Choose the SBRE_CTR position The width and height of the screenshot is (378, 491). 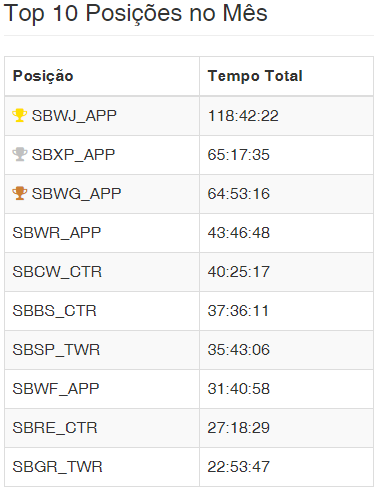(x=55, y=428)
